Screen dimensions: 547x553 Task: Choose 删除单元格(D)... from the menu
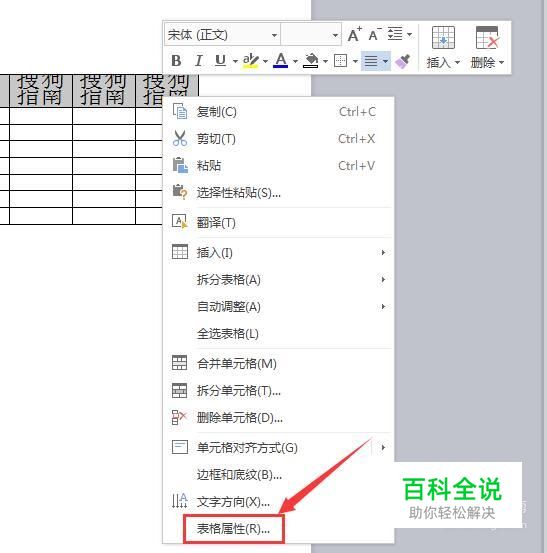pos(278,418)
